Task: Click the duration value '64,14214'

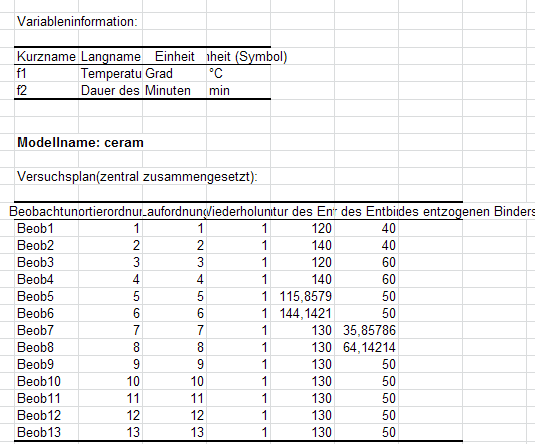Action: (x=366, y=347)
